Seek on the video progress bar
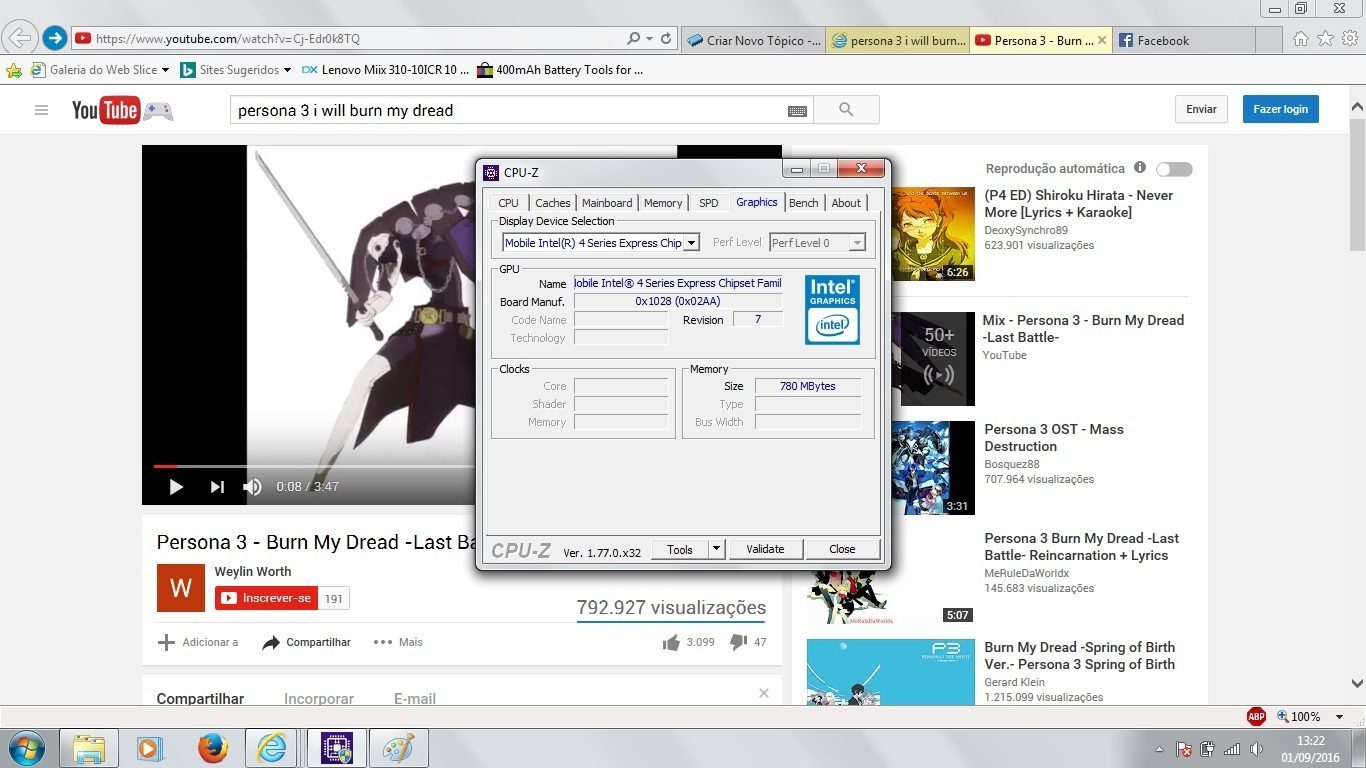 (313, 466)
